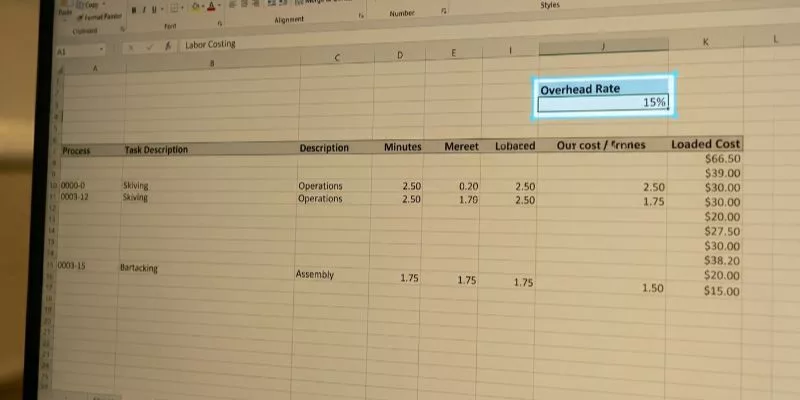Open the Clipboard group dialog launcher
The height and width of the screenshot is (400, 800).
(122, 29)
